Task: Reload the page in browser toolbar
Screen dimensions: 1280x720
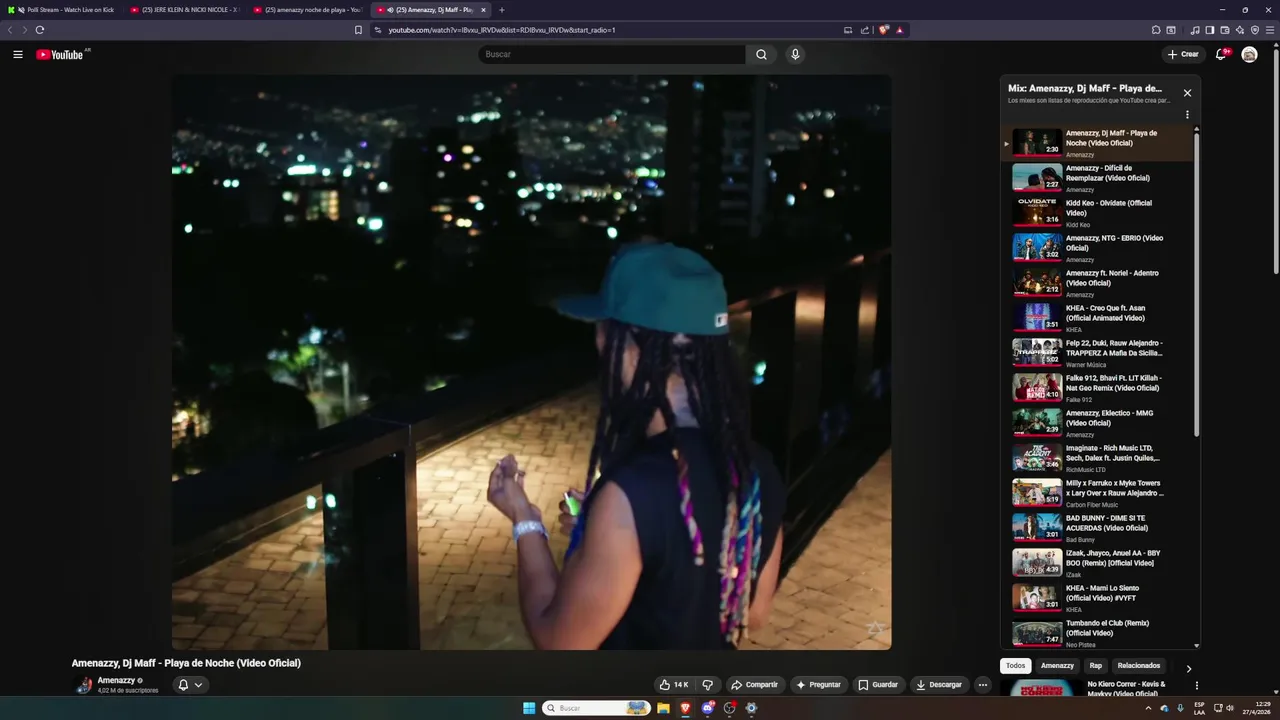Action: pyautogui.click(x=40, y=30)
